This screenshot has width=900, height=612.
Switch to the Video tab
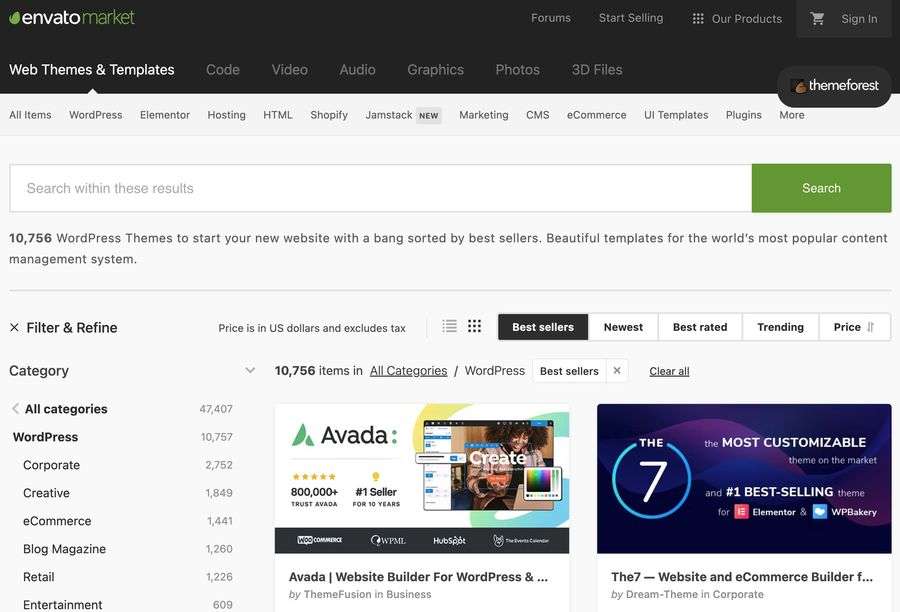(290, 69)
